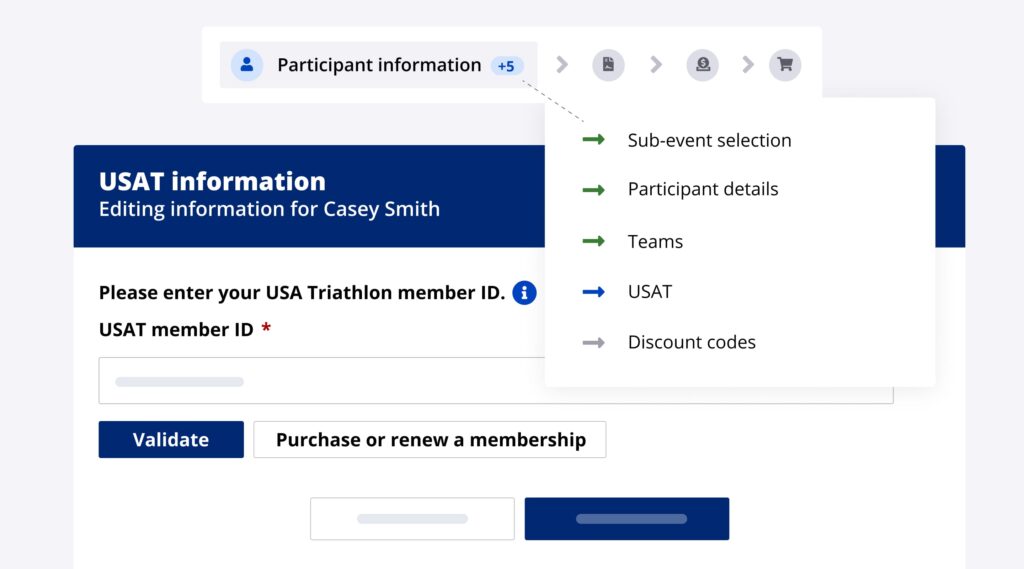The height and width of the screenshot is (569, 1024).
Task: Click green arrow beside Sub-event selection
Action: 593,140
